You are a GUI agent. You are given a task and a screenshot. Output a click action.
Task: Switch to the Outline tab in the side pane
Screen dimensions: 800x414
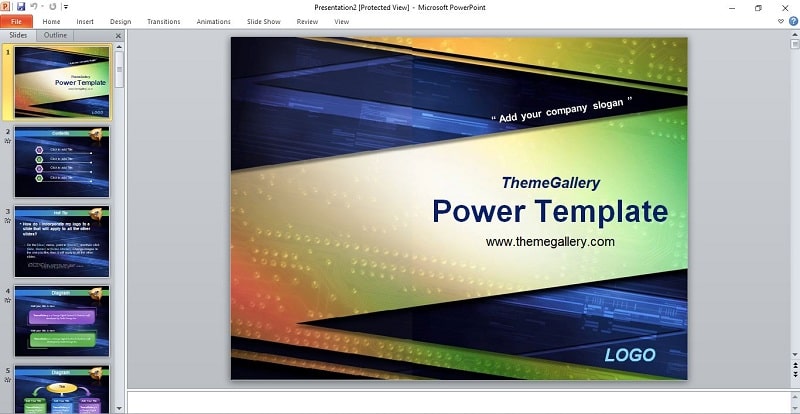click(x=55, y=35)
